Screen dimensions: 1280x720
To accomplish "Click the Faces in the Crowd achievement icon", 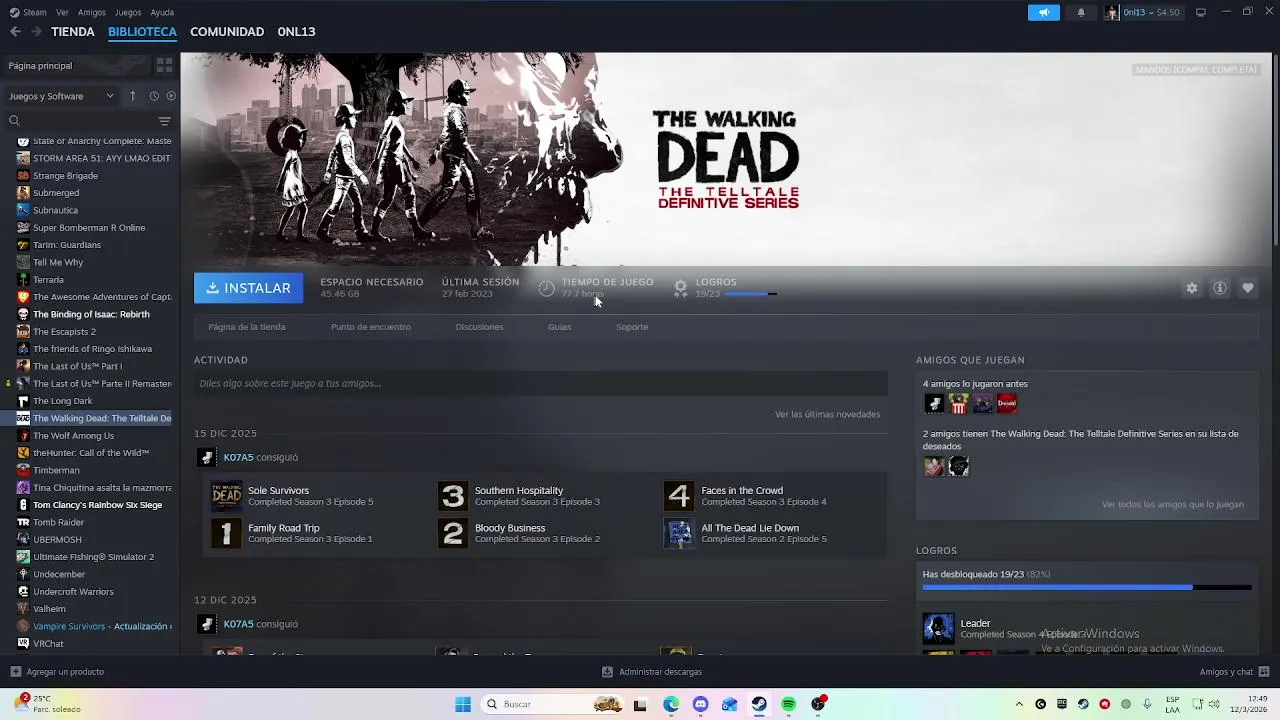I will point(679,496).
